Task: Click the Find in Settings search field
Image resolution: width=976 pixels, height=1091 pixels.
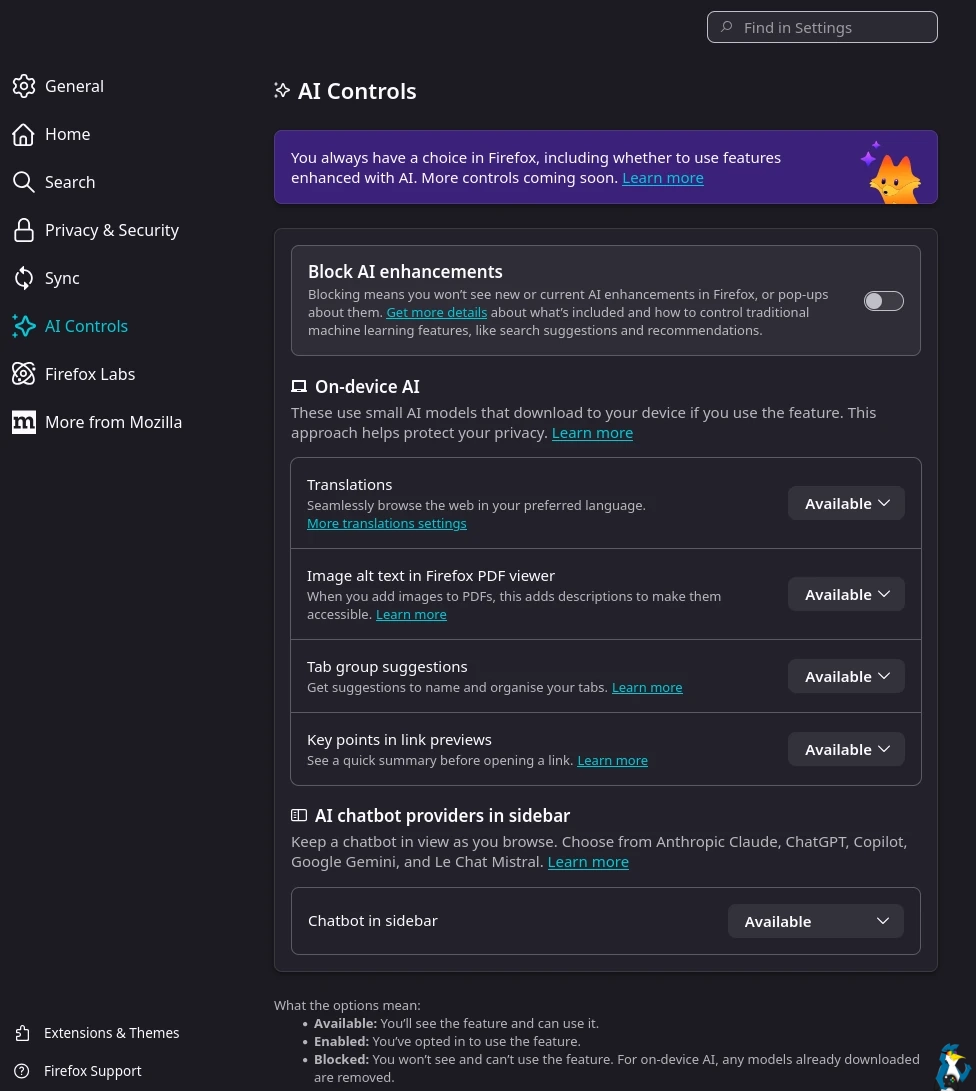Action: pyautogui.click(x=830, y=28)
